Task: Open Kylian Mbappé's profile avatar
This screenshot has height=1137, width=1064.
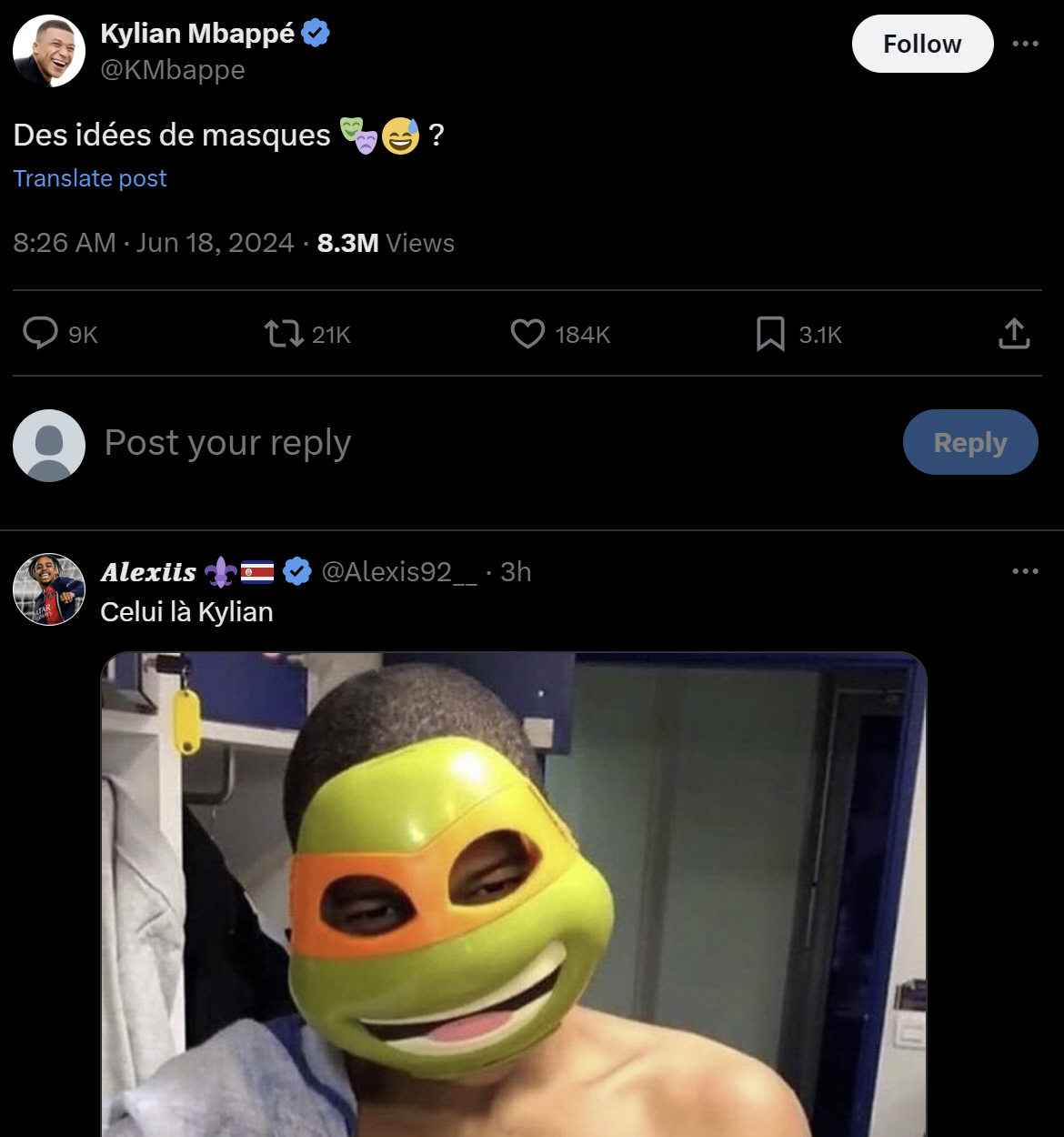Action: [x=49, y=51]
